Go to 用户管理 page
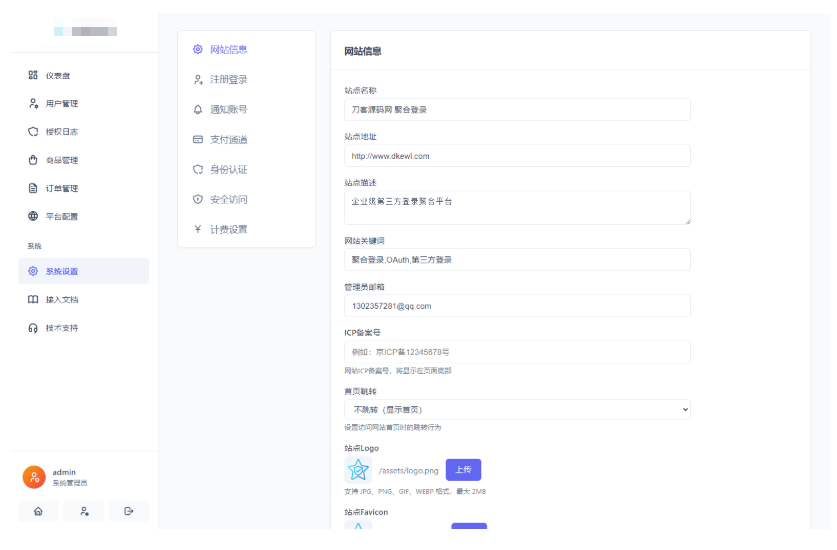Image resolution: width=837 pixels, height=550 pixels. [x=83, y=104]
